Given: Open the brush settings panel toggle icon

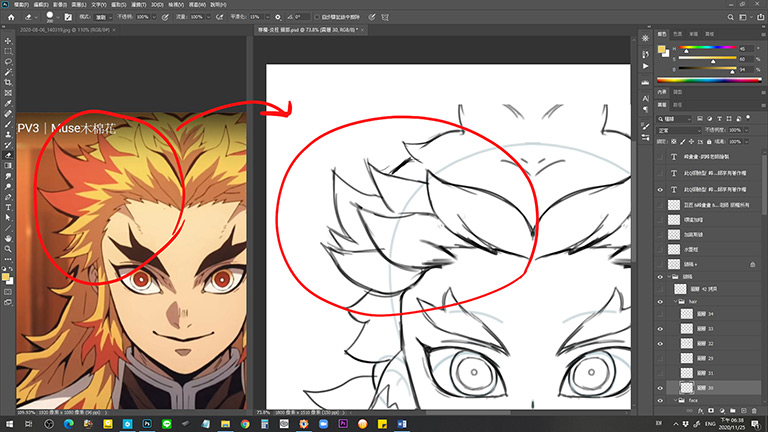Looking at the screenshot, I should 68,17.
